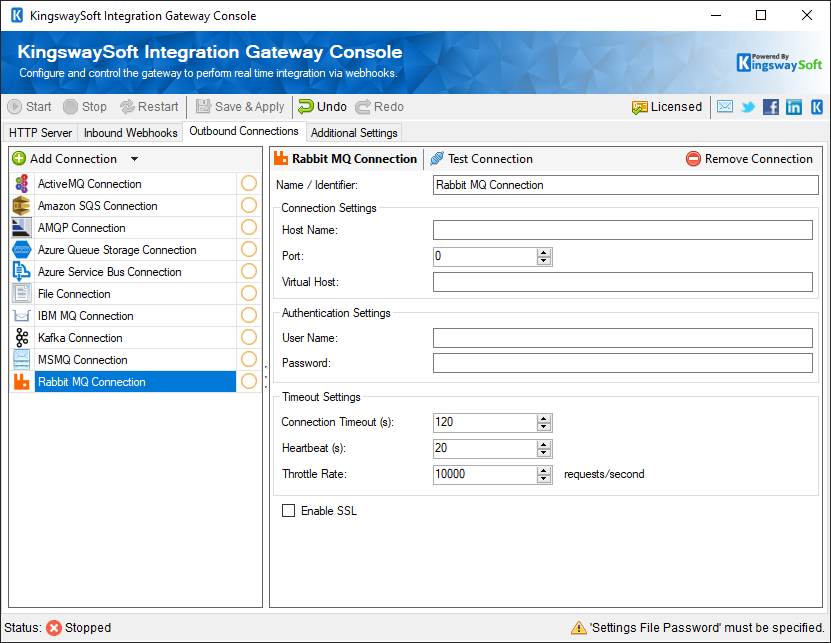Viewport: 831px width, 643px height.
Task: Click the Licensed certificate icon
Action: click(639, 108)
